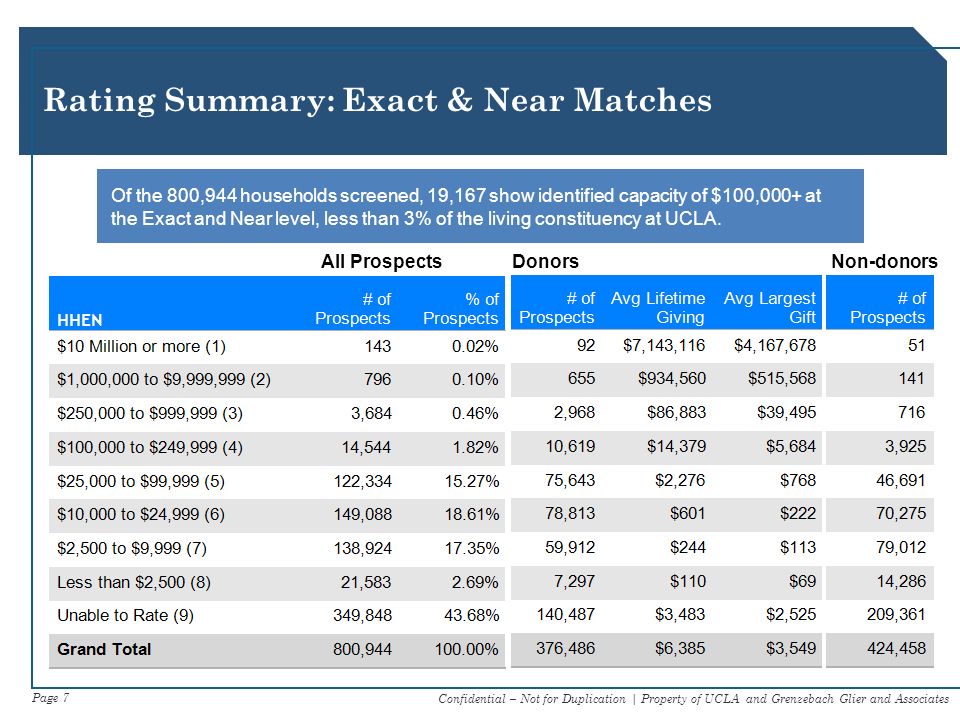
Task: Click the Donors group heading
Action: point(546,261)
